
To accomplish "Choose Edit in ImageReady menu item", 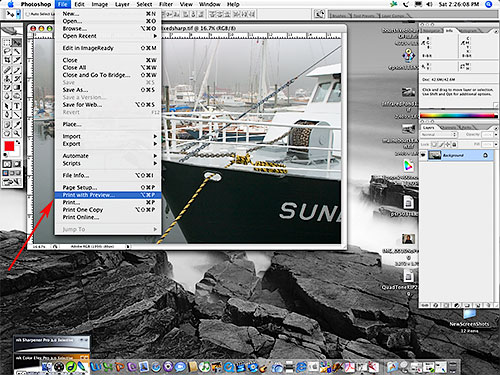I will click(x=108, y=48).
